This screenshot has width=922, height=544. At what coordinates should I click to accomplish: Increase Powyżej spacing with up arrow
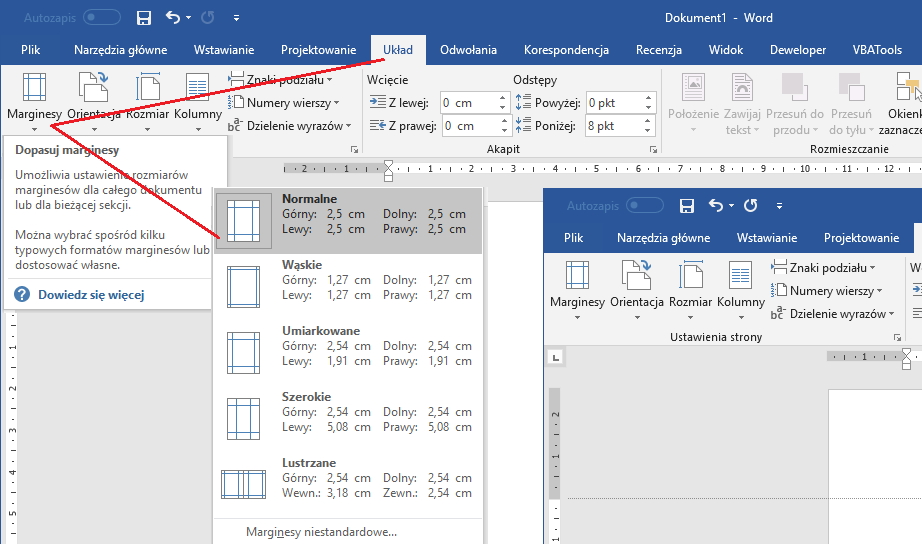click(648, 98)
